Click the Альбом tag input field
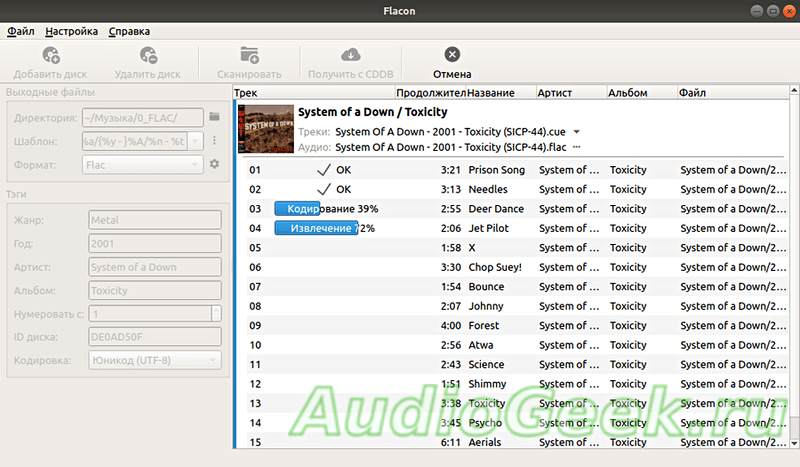This screenshot has width=800, height=467. coord(155,290)
